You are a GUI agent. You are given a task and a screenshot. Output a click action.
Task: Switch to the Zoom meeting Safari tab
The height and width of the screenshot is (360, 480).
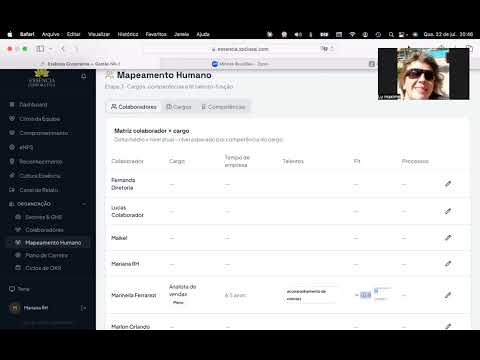[x=240, y=64]
